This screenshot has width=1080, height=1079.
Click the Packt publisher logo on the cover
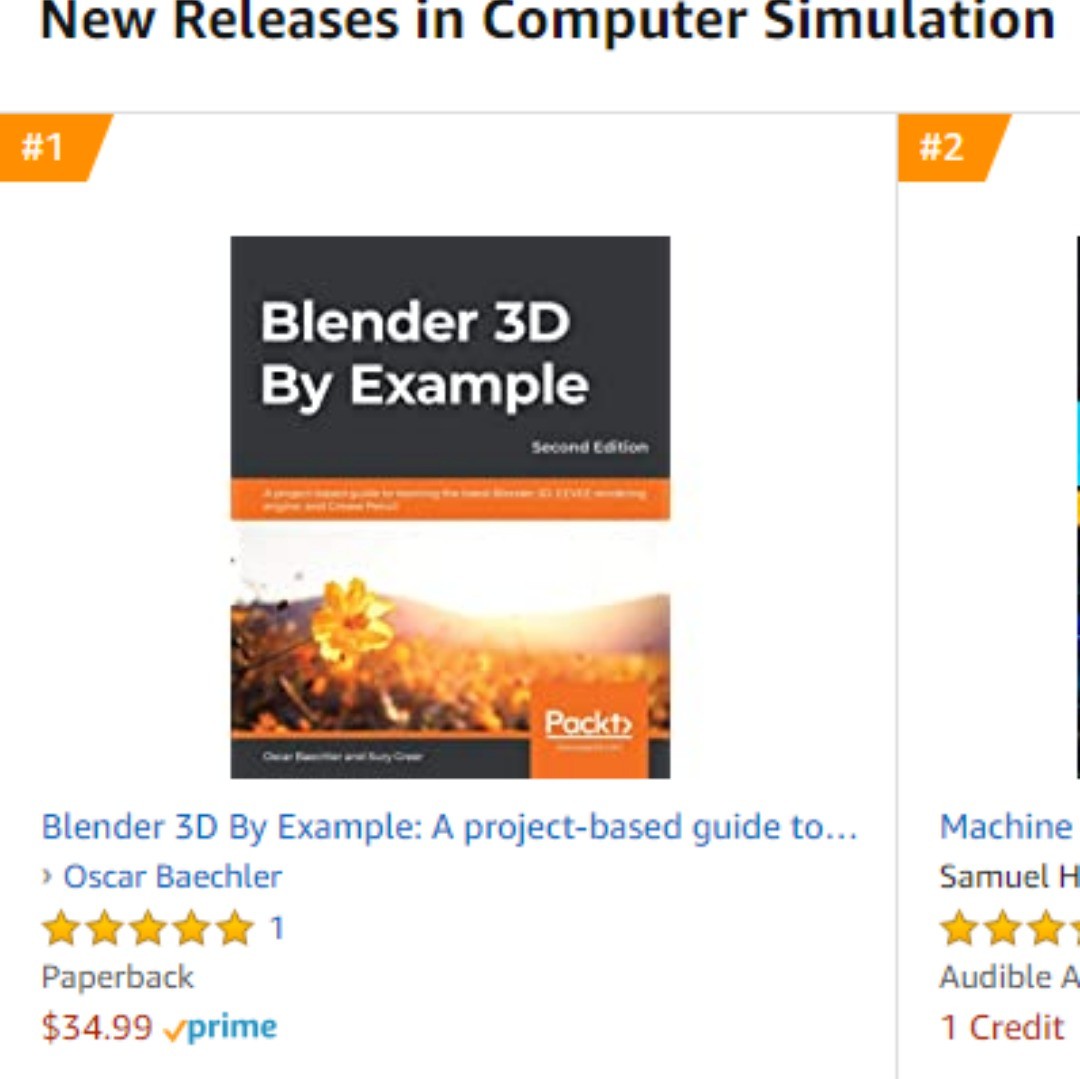pos(588,724)
